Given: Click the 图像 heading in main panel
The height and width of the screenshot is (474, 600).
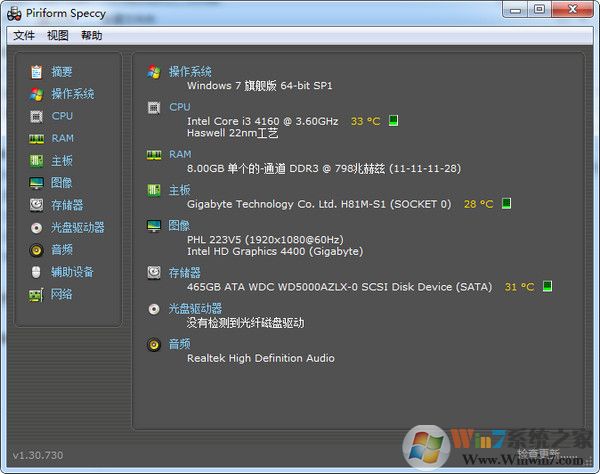Looking at the screenshot, I should coord(179,226).
